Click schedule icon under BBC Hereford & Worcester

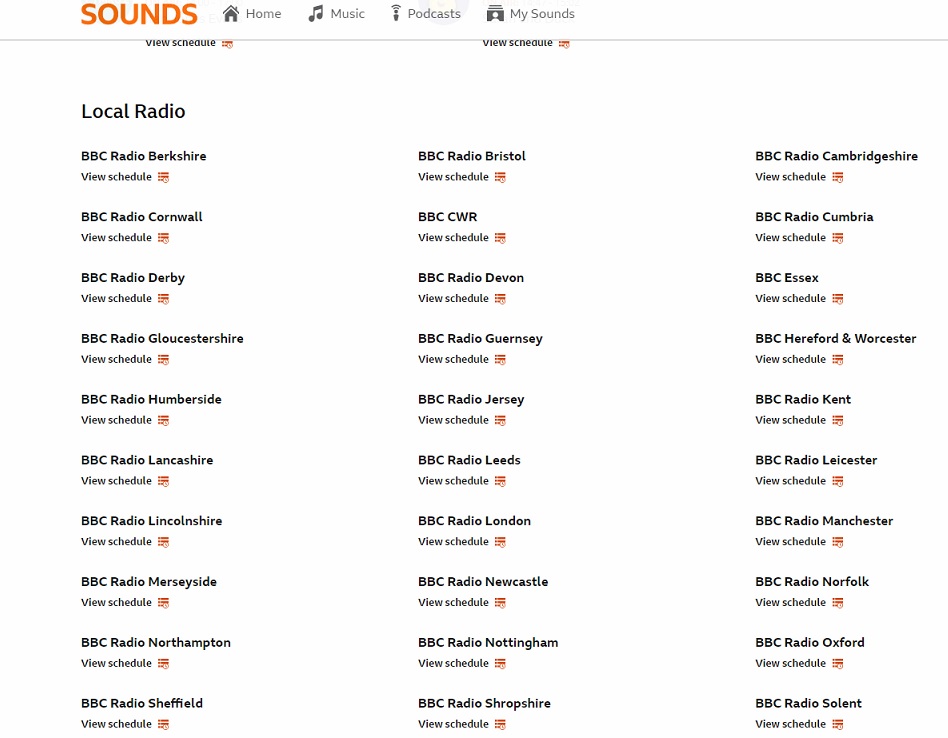837,360
